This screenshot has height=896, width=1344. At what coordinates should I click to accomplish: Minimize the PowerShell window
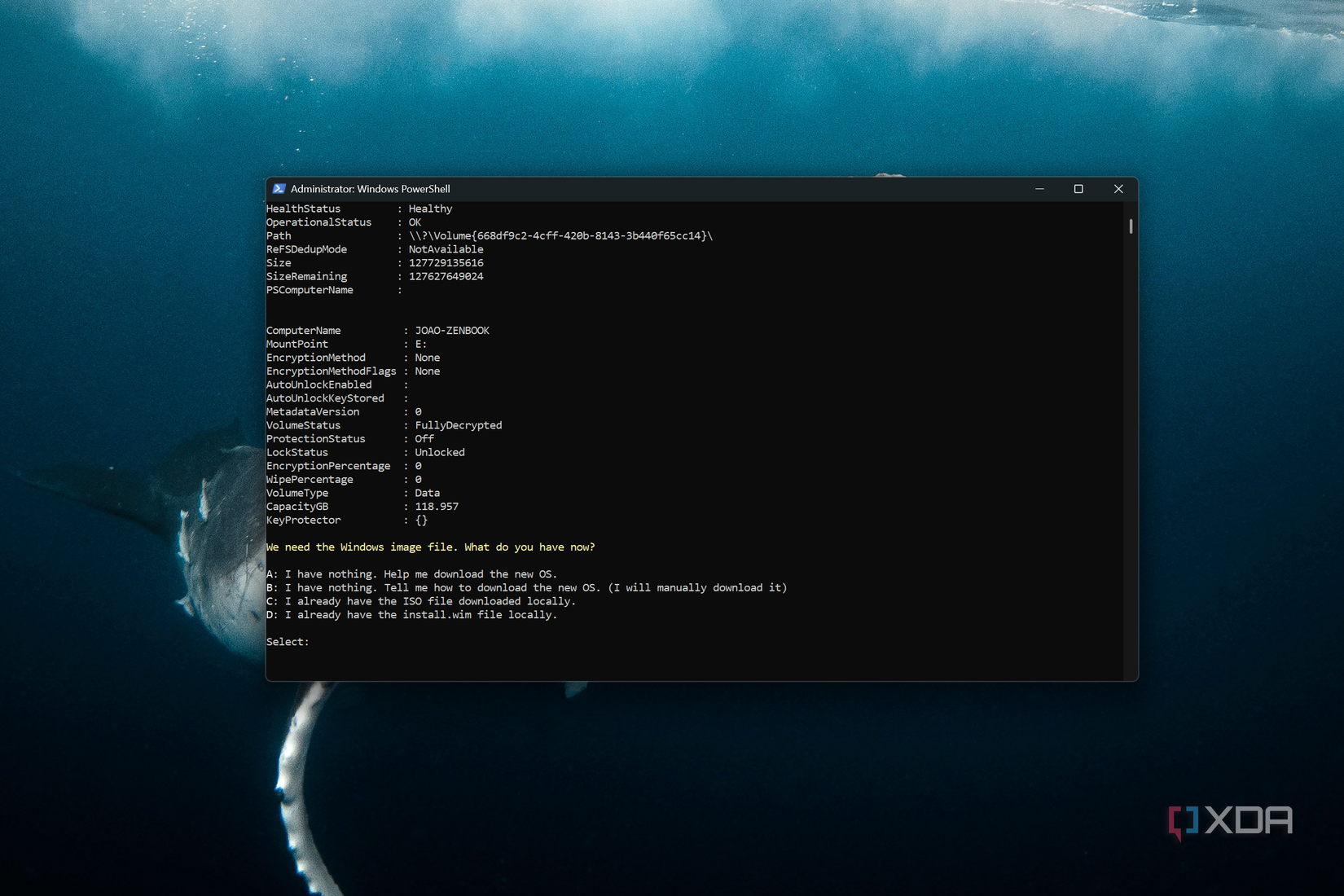1039,188
